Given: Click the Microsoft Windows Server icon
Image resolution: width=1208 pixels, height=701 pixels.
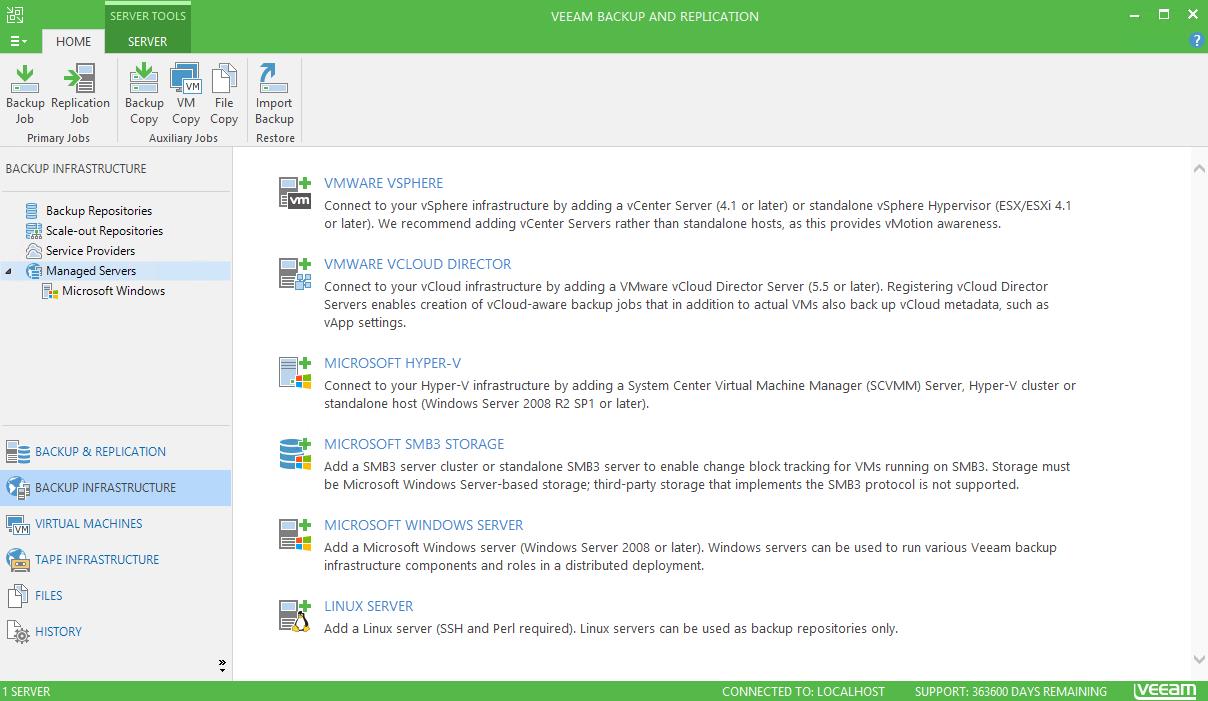Looking at the screenshot, I should tap(295, 535).
